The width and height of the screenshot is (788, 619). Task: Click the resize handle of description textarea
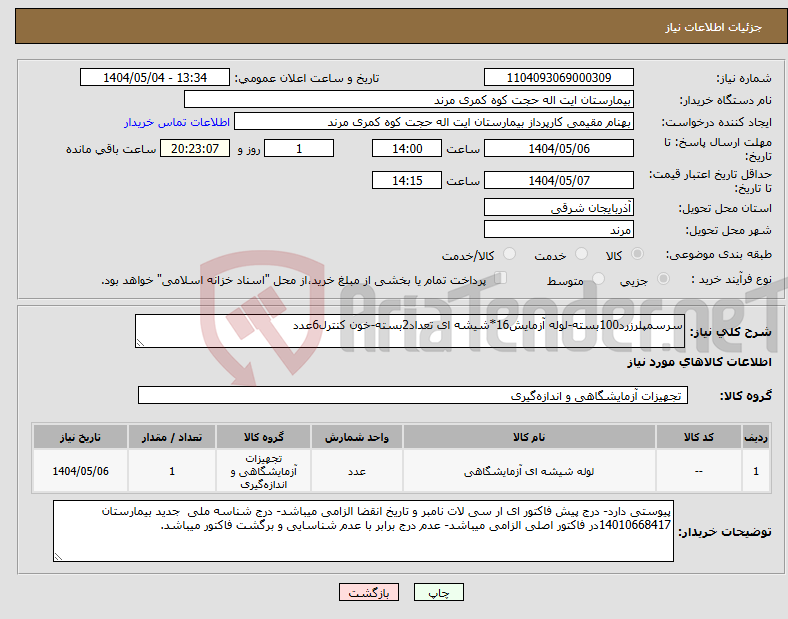pos(140,343)
